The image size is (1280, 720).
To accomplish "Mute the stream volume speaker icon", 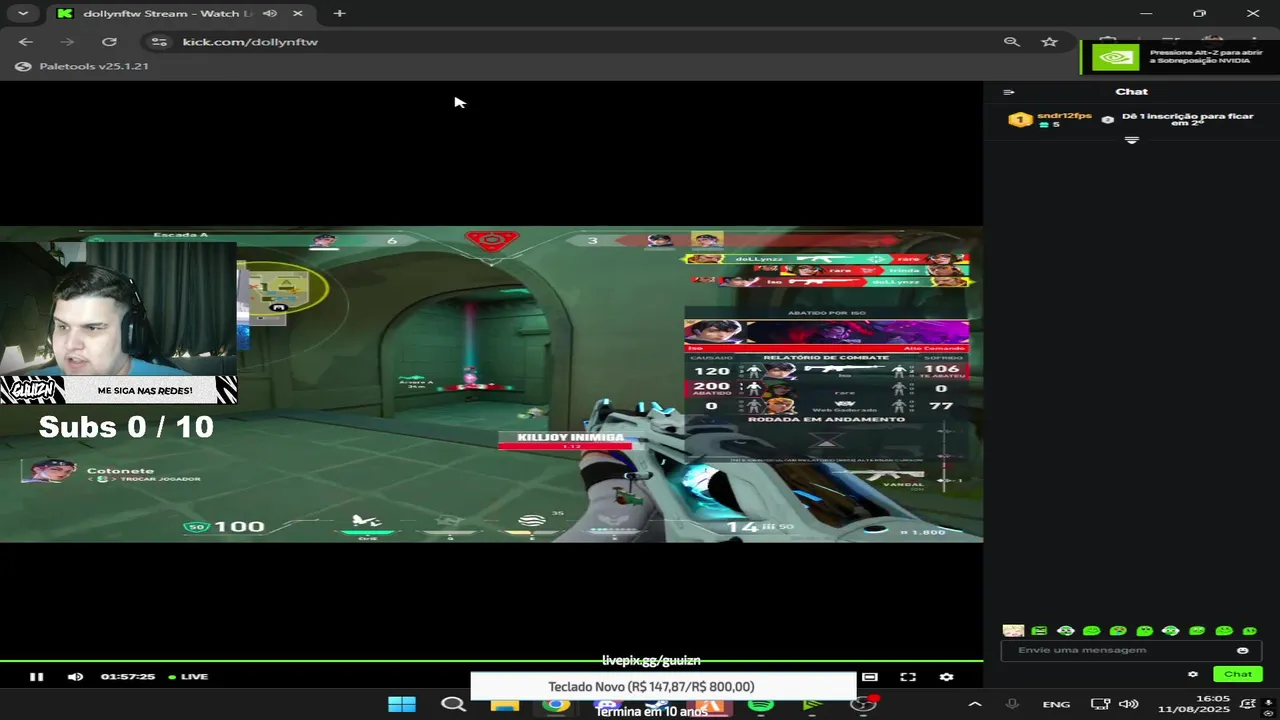I will [x=75, y=677].
